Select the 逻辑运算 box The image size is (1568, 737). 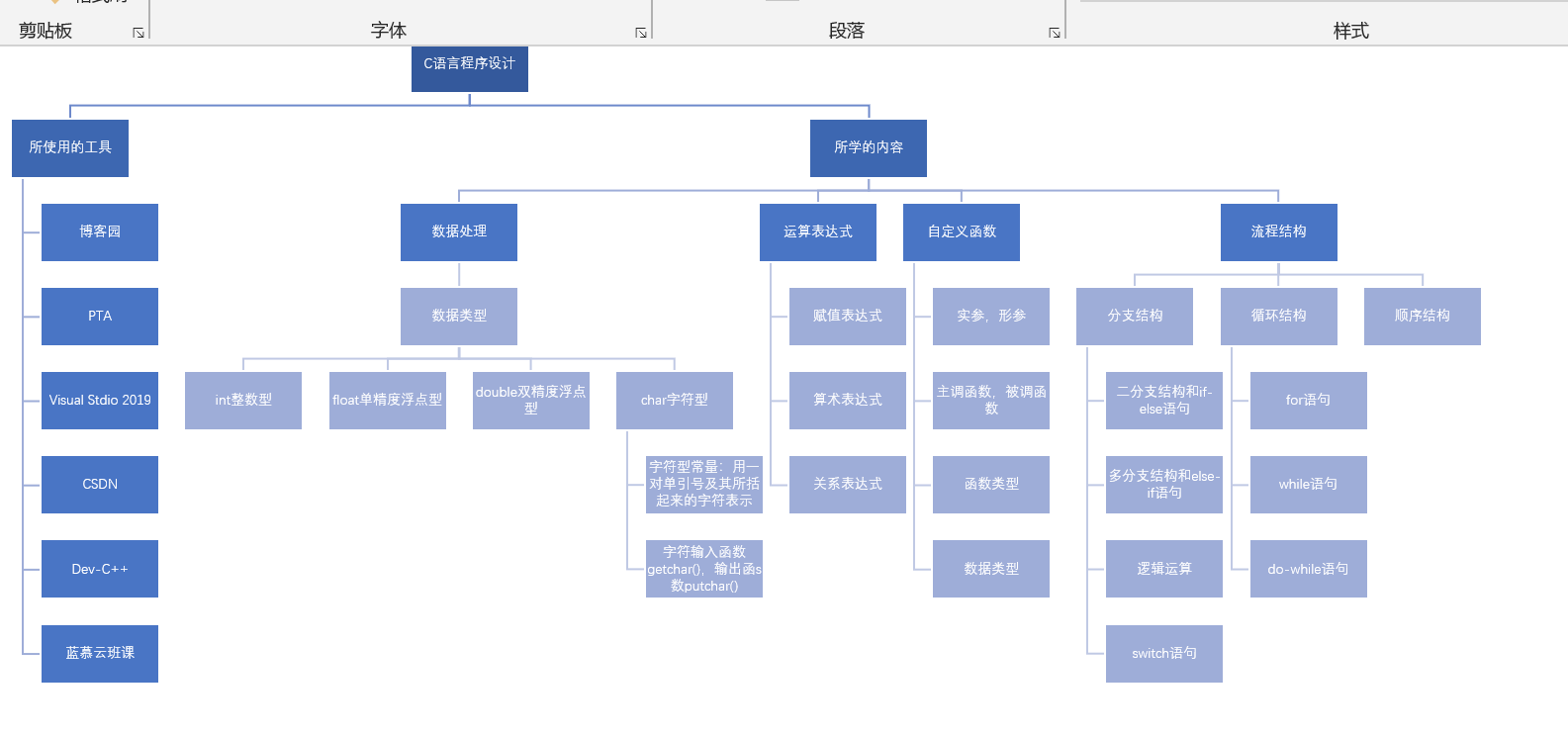point(1164,569)
